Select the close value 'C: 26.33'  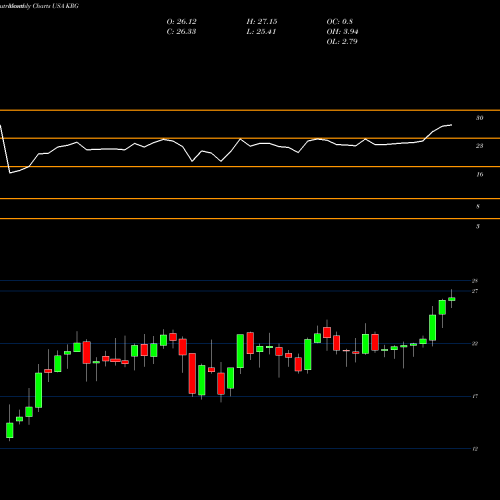[x=181, y=32]
